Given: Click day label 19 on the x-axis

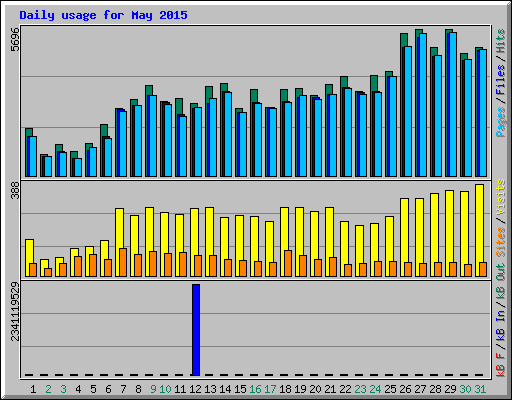Looking at the screenshot, I should [300, 389].
